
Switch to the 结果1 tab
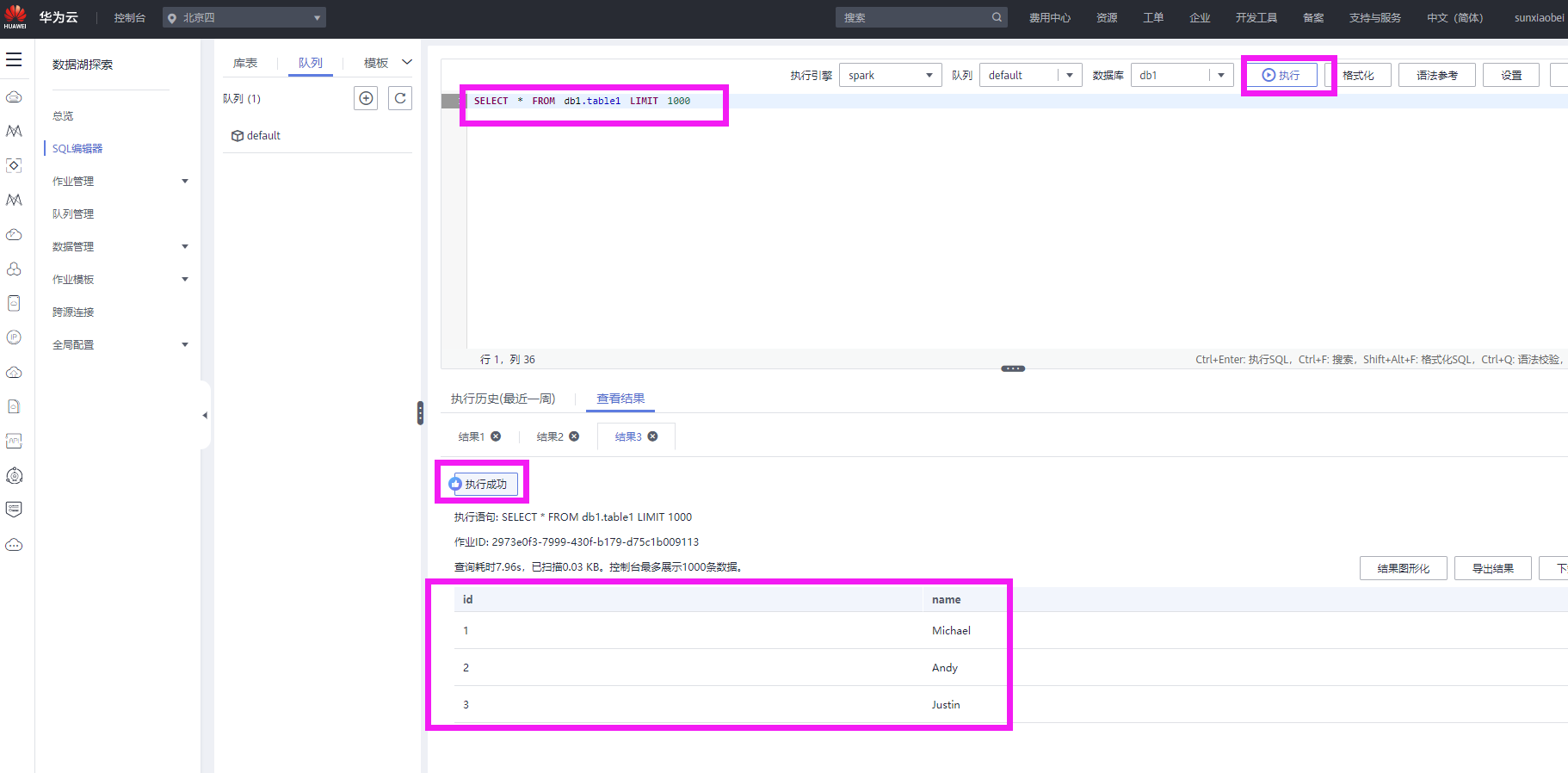click(x=472, y=436)
